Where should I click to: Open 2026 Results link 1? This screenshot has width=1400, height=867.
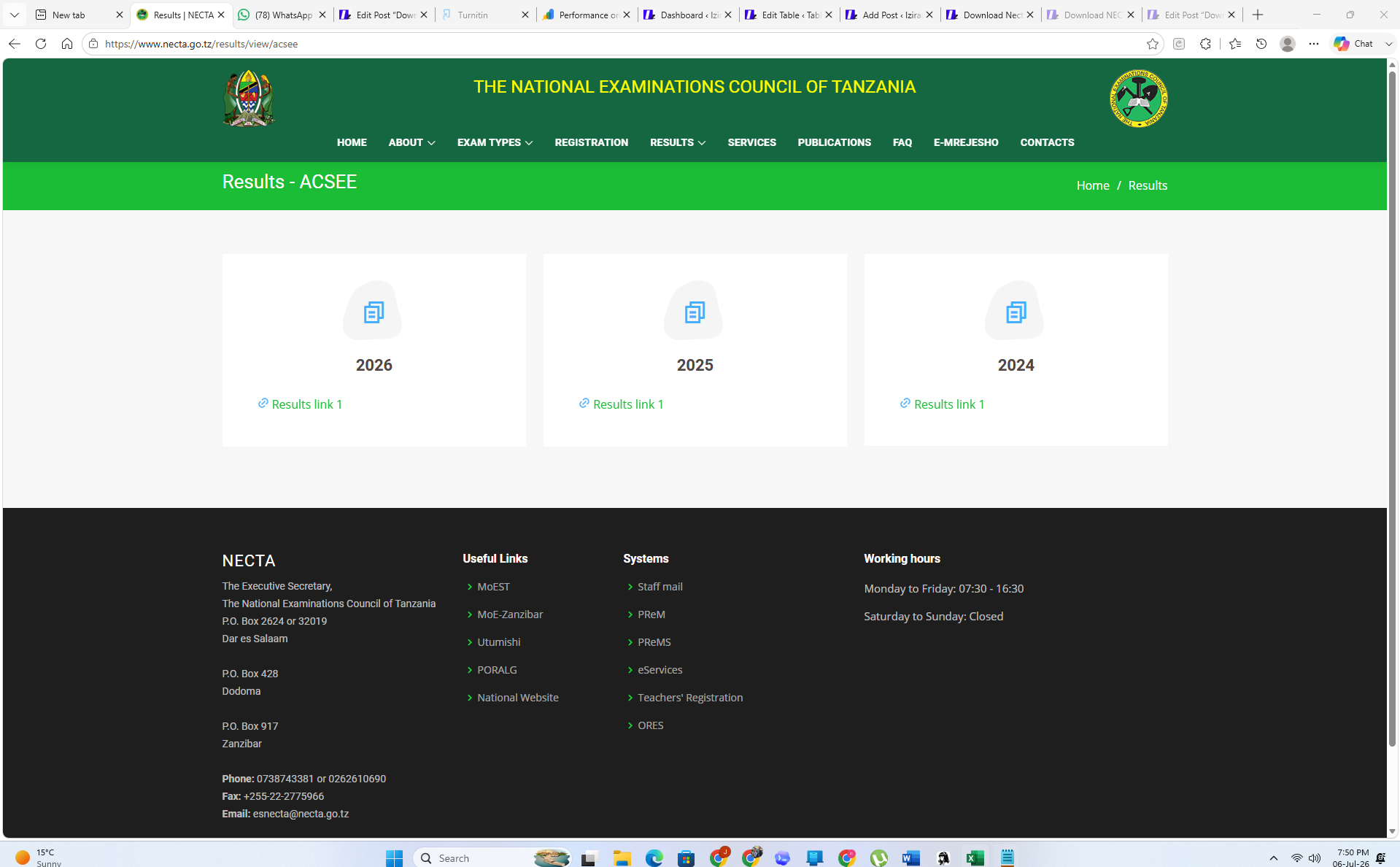pyautogui.click(x=306, y=404)
